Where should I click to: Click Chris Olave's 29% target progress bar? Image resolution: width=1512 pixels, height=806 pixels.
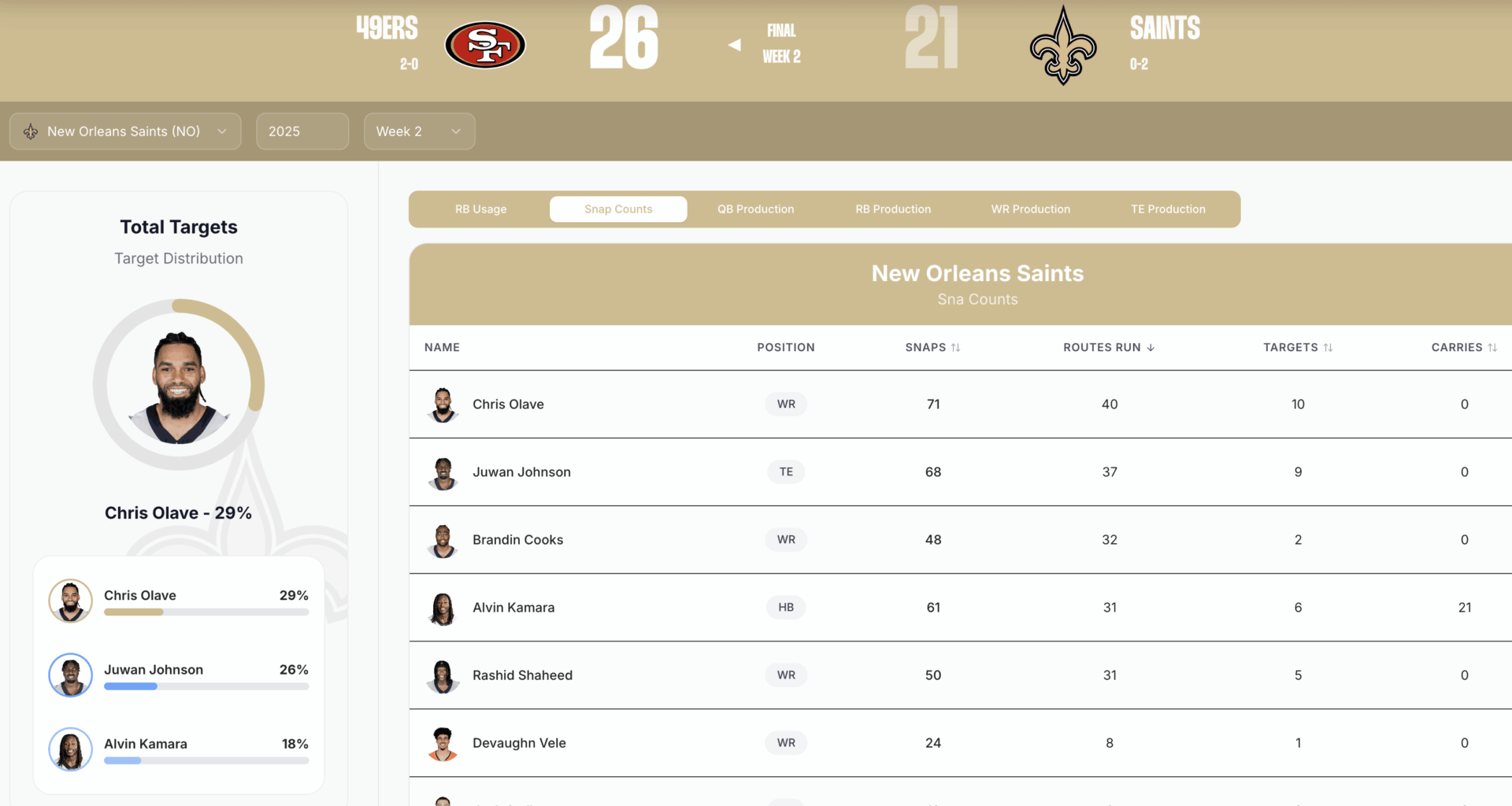coord(206,612)
